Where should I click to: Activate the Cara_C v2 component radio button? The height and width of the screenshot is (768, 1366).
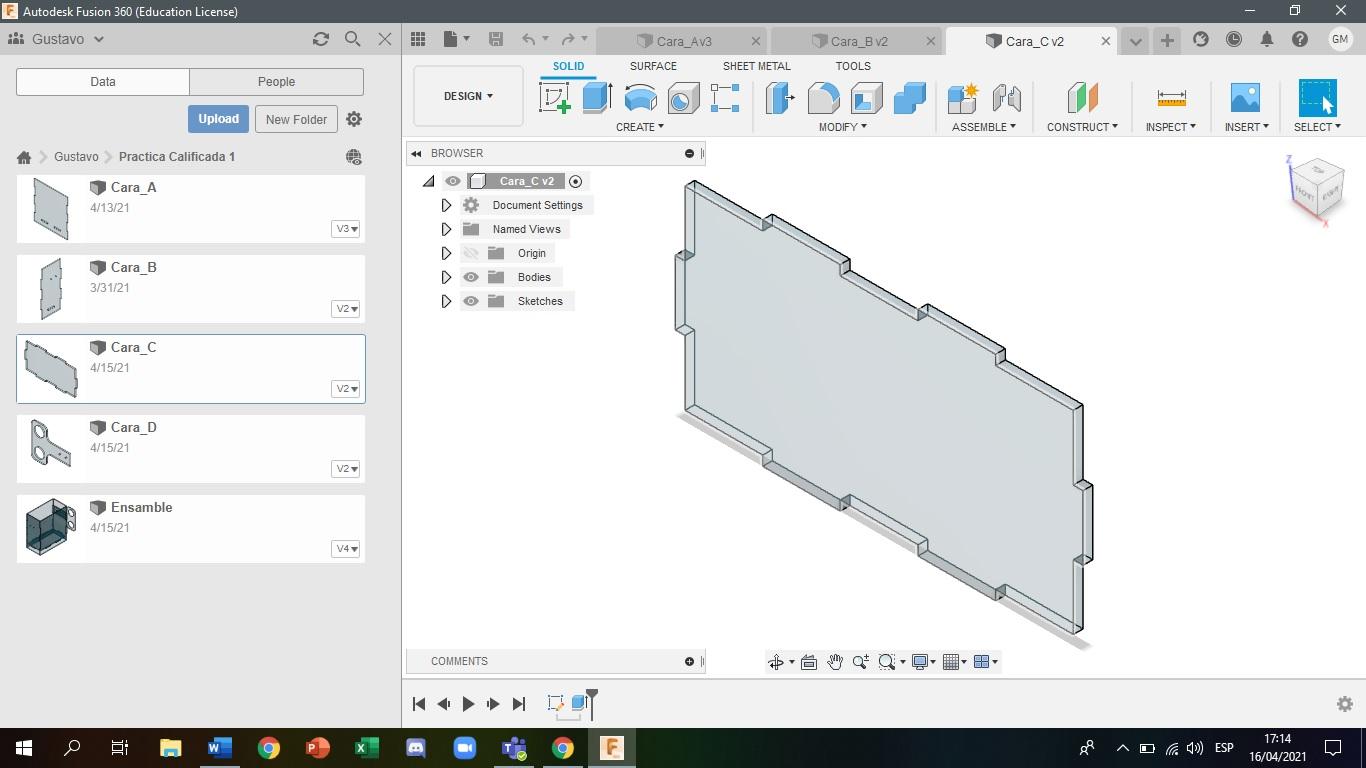pos(575,181)
